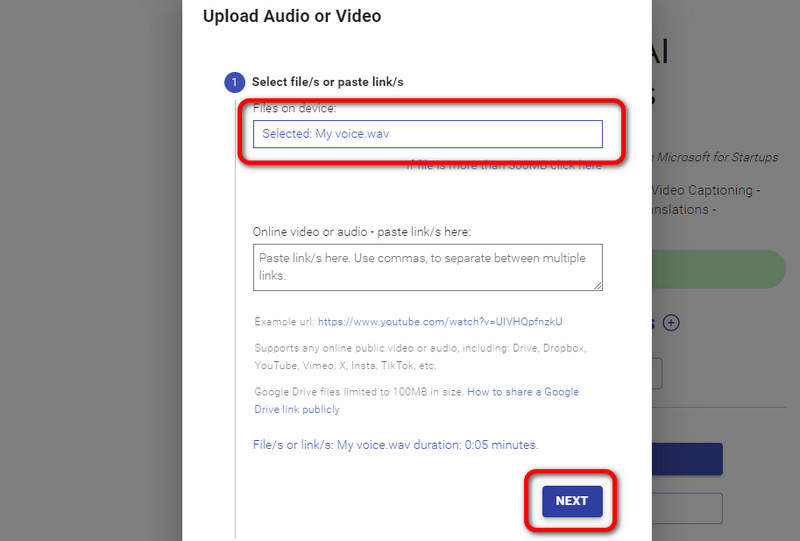
Task: Click the 'Select file/s or paste link/s' step label
Action: click(x=328, y=82)
